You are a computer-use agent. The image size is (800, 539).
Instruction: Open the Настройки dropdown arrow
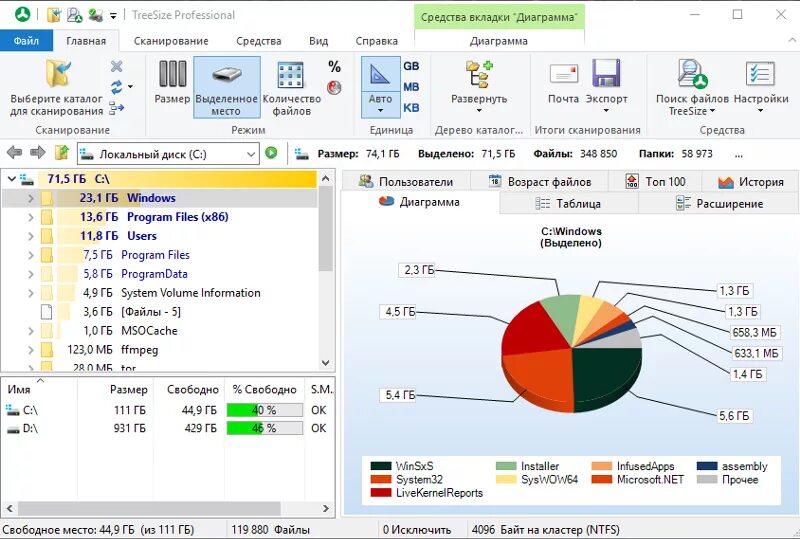[x=760, y=111]
